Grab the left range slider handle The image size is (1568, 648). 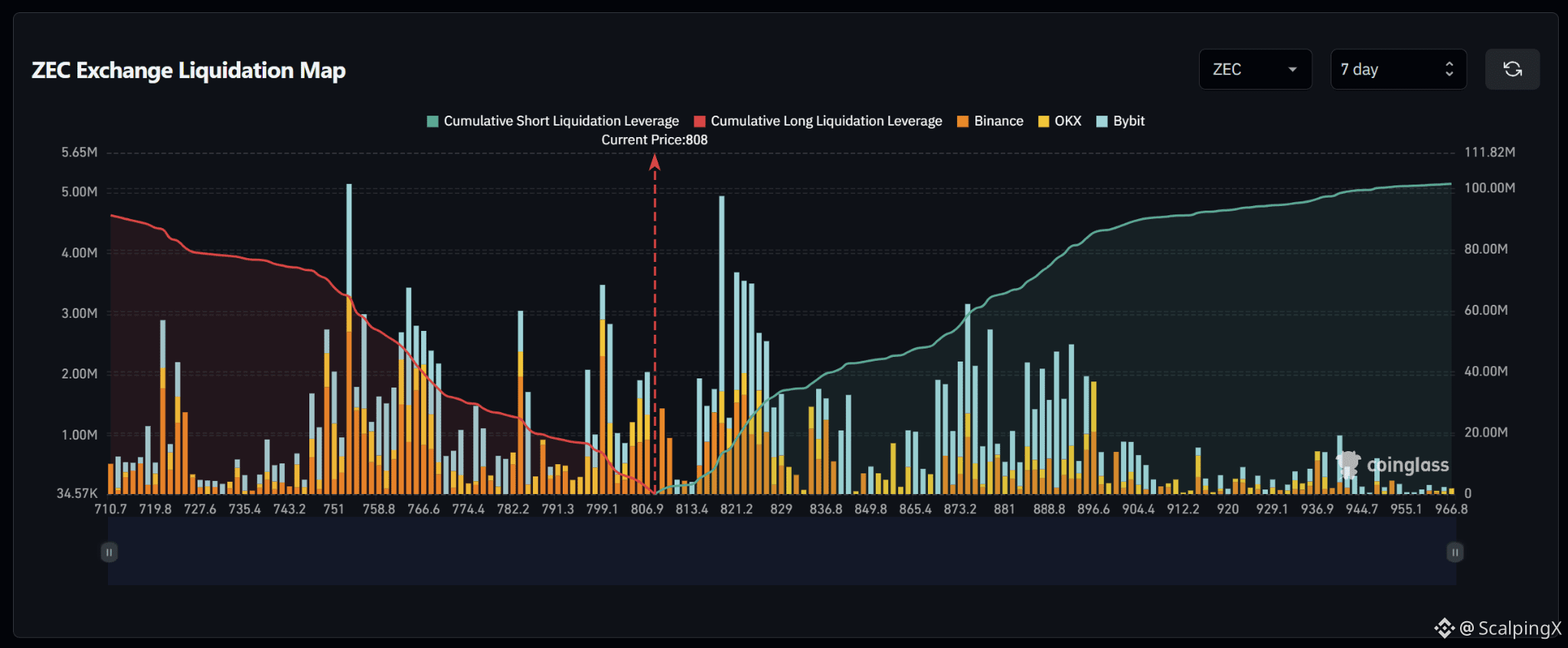click(109, 552)
